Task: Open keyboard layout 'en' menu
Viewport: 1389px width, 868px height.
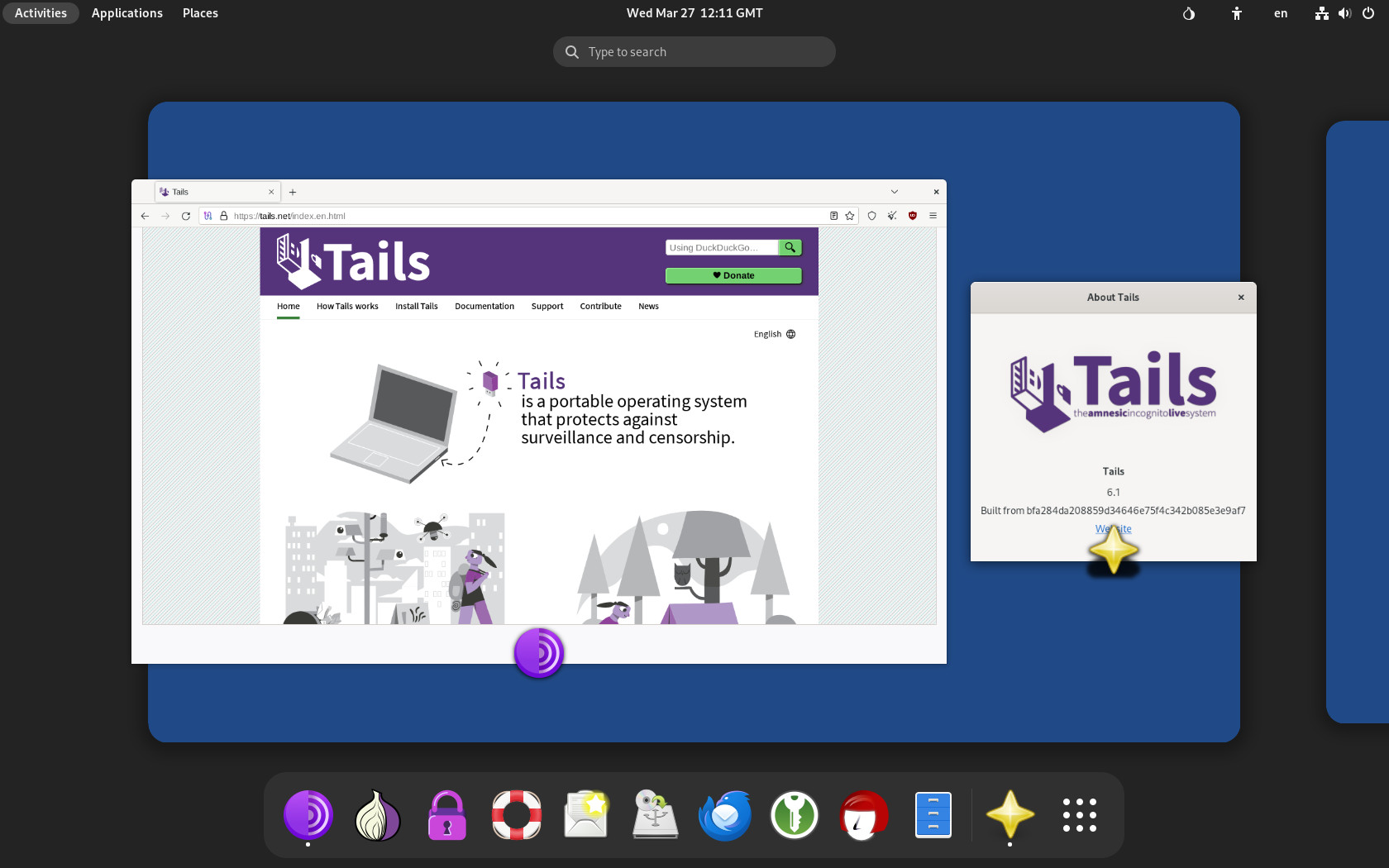Action: (1281, 13)
